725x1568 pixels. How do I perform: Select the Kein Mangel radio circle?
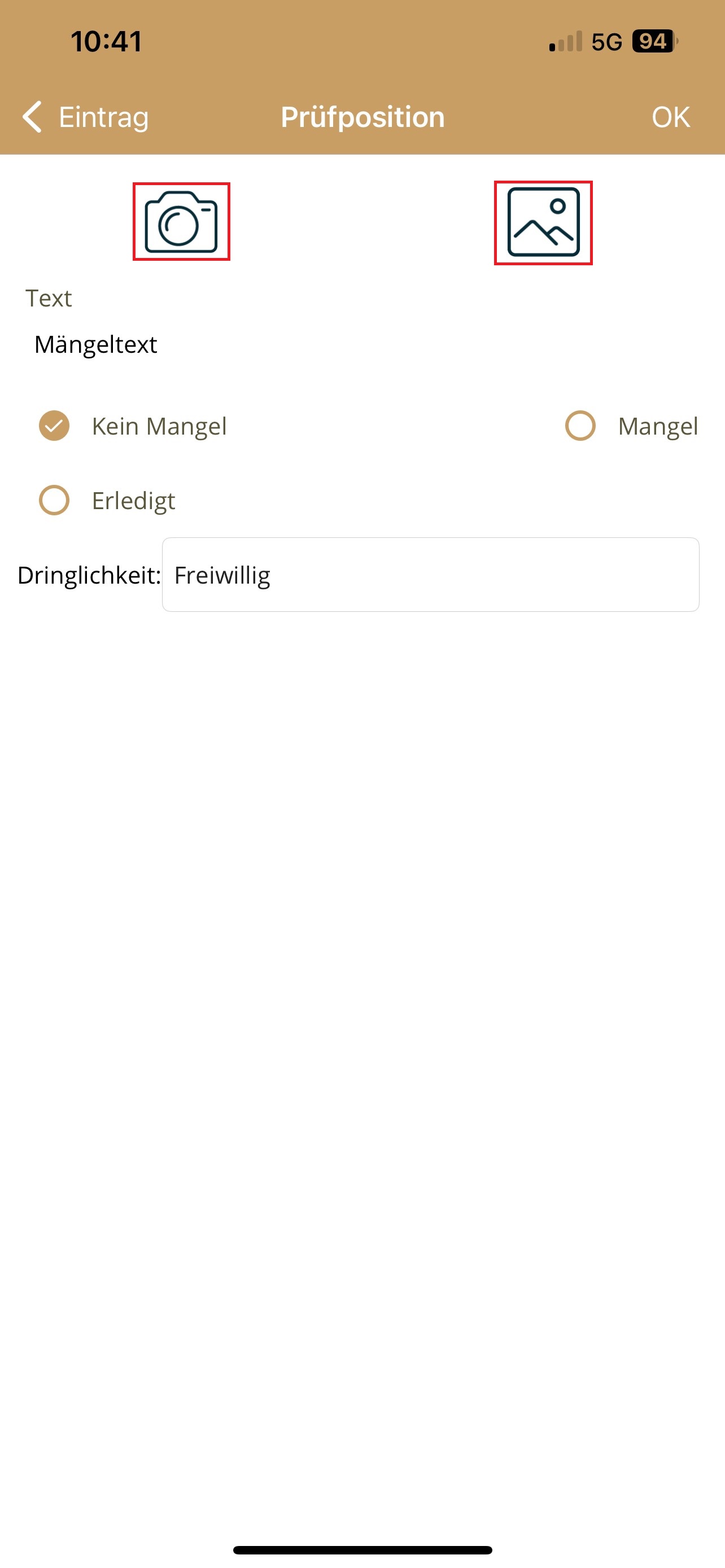[x=54, y=426]
